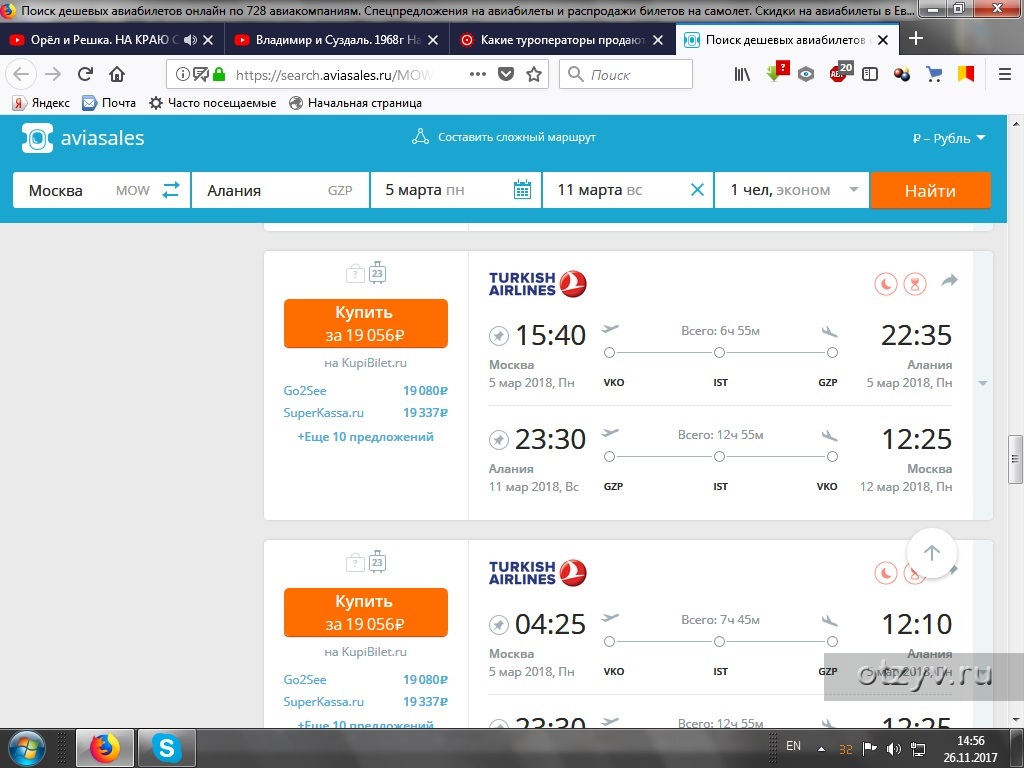Show hidden system tray icons
1024x768 pixels.
coord(821,749)
